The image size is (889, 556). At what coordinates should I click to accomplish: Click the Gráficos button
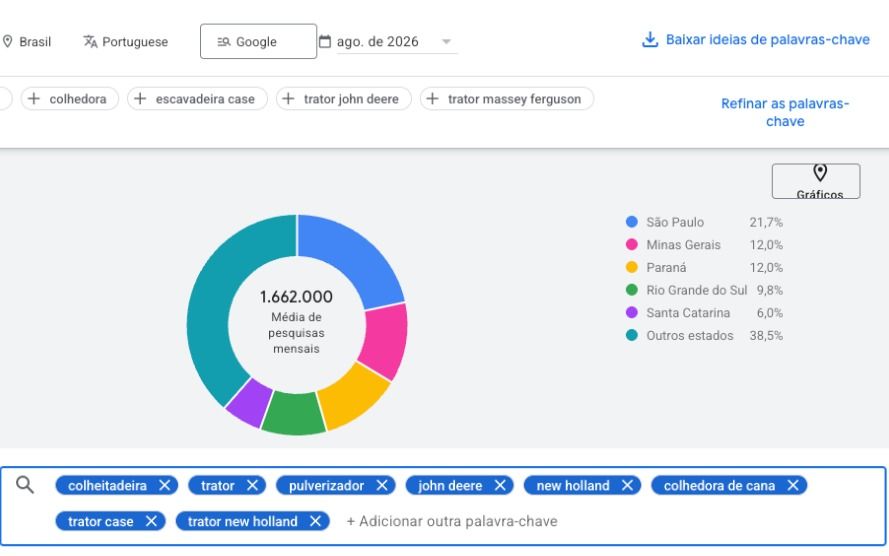[816, 181]
